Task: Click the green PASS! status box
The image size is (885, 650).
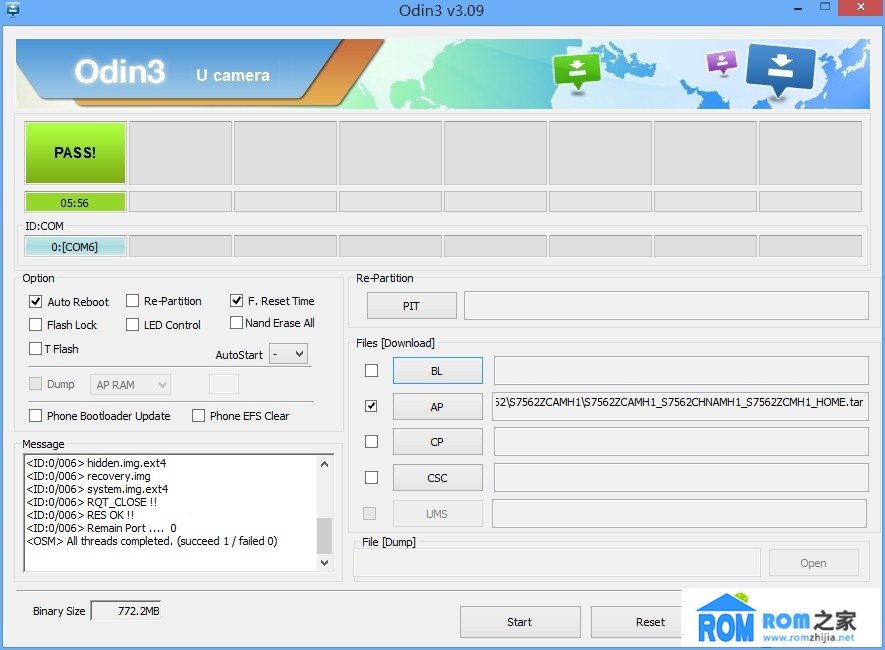Action: pos(75,153)
